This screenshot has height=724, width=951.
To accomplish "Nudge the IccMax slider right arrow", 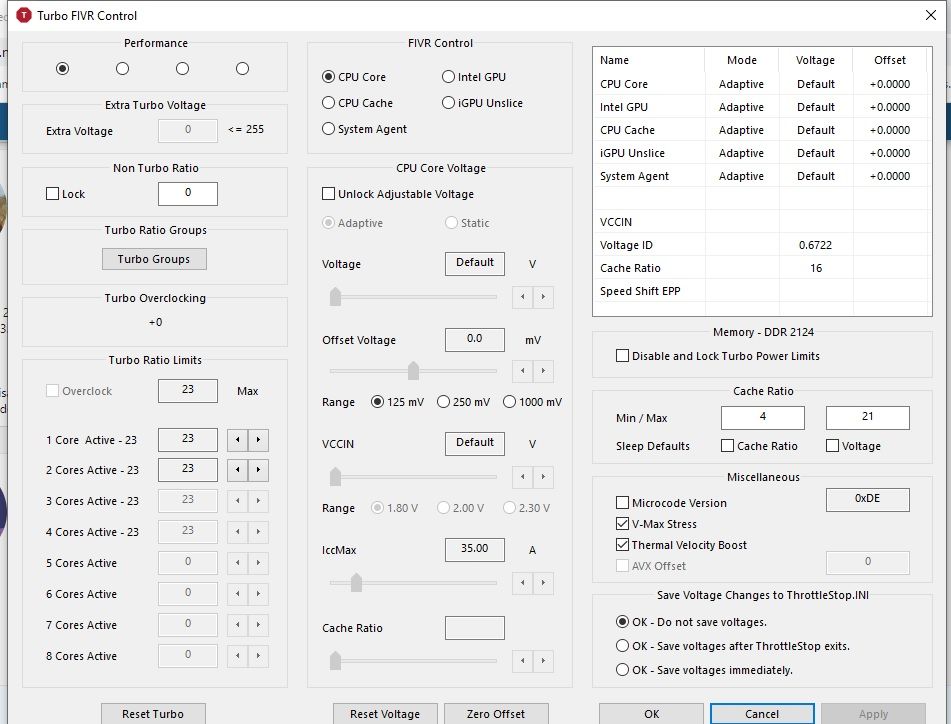I will coord(543,583).
